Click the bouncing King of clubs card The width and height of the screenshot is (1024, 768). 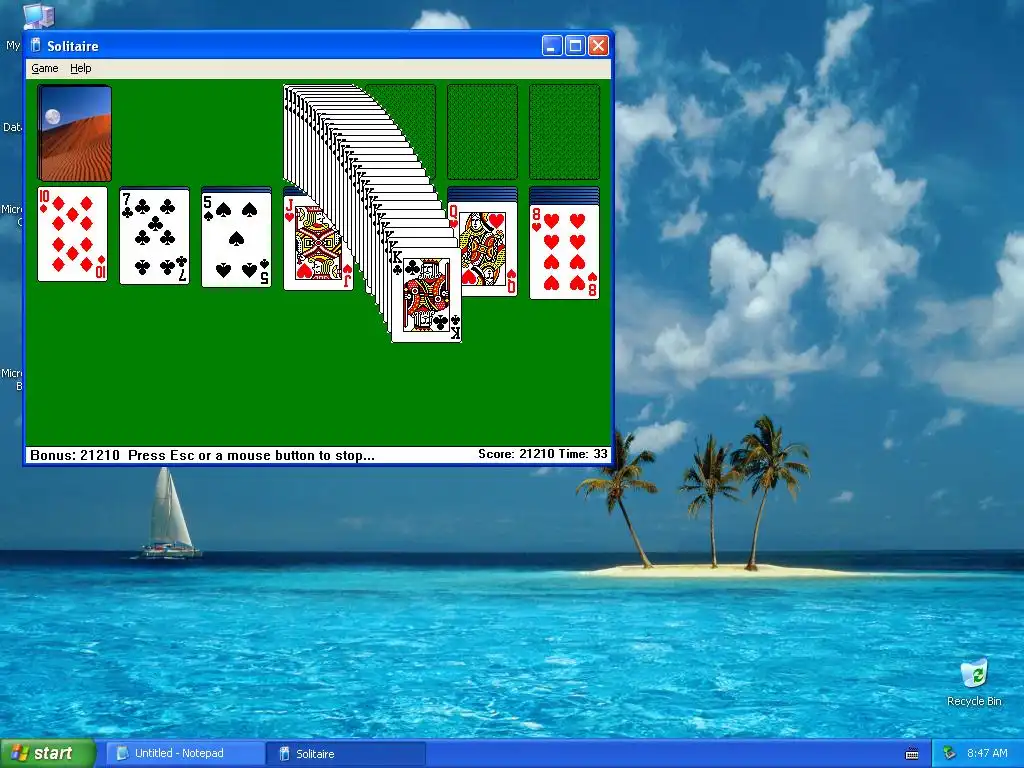426,295
